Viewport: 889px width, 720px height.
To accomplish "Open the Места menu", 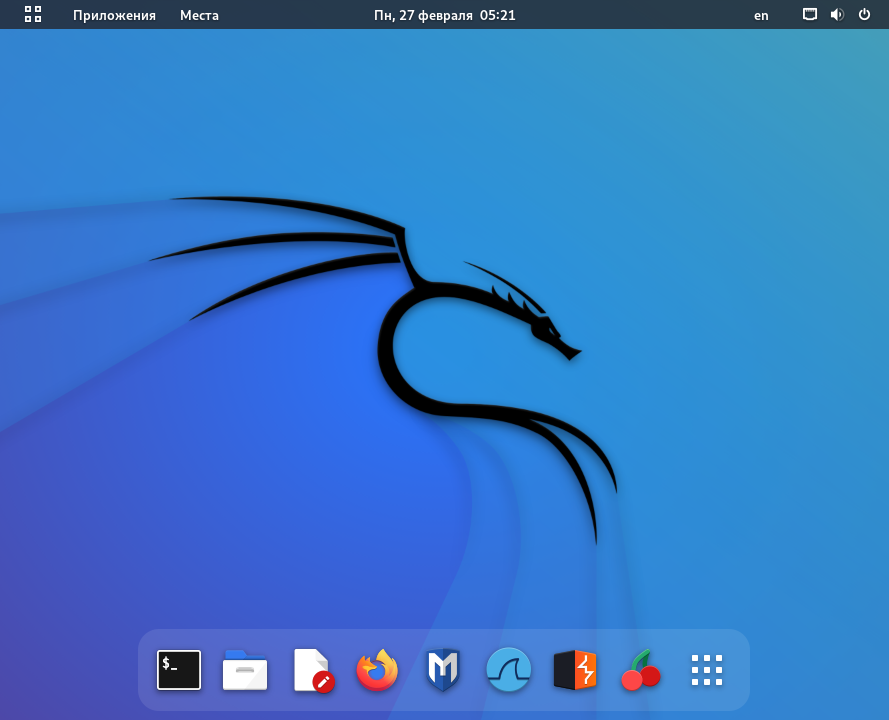I will [x=199, y=15].
